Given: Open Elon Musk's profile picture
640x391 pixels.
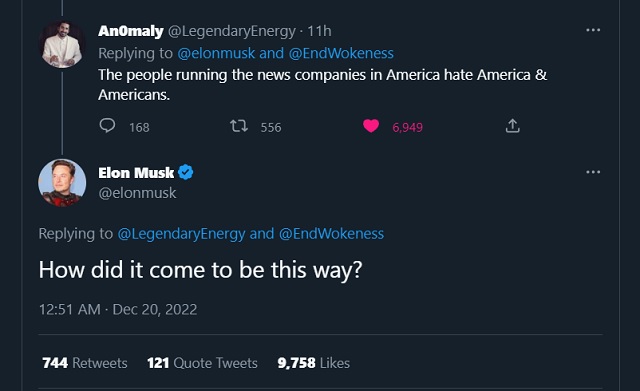Looking at the screenshot, I should [x=62, y=182].
